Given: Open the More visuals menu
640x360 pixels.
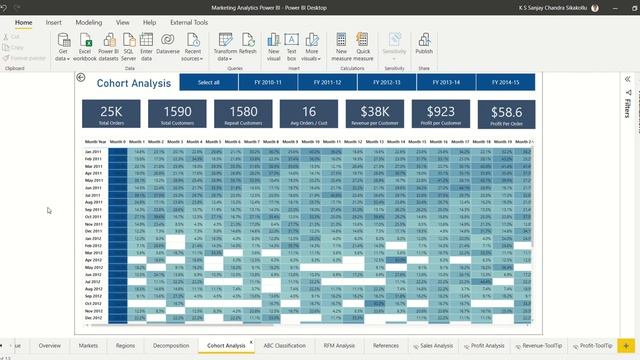Looking at the screenshot, I should pyautogui.click(x=311, y=47).
